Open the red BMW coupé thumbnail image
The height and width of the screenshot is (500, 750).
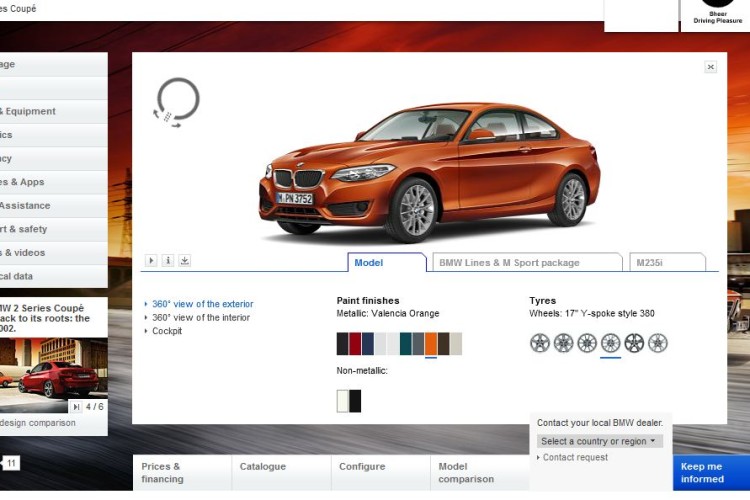[x=54, y=376]
